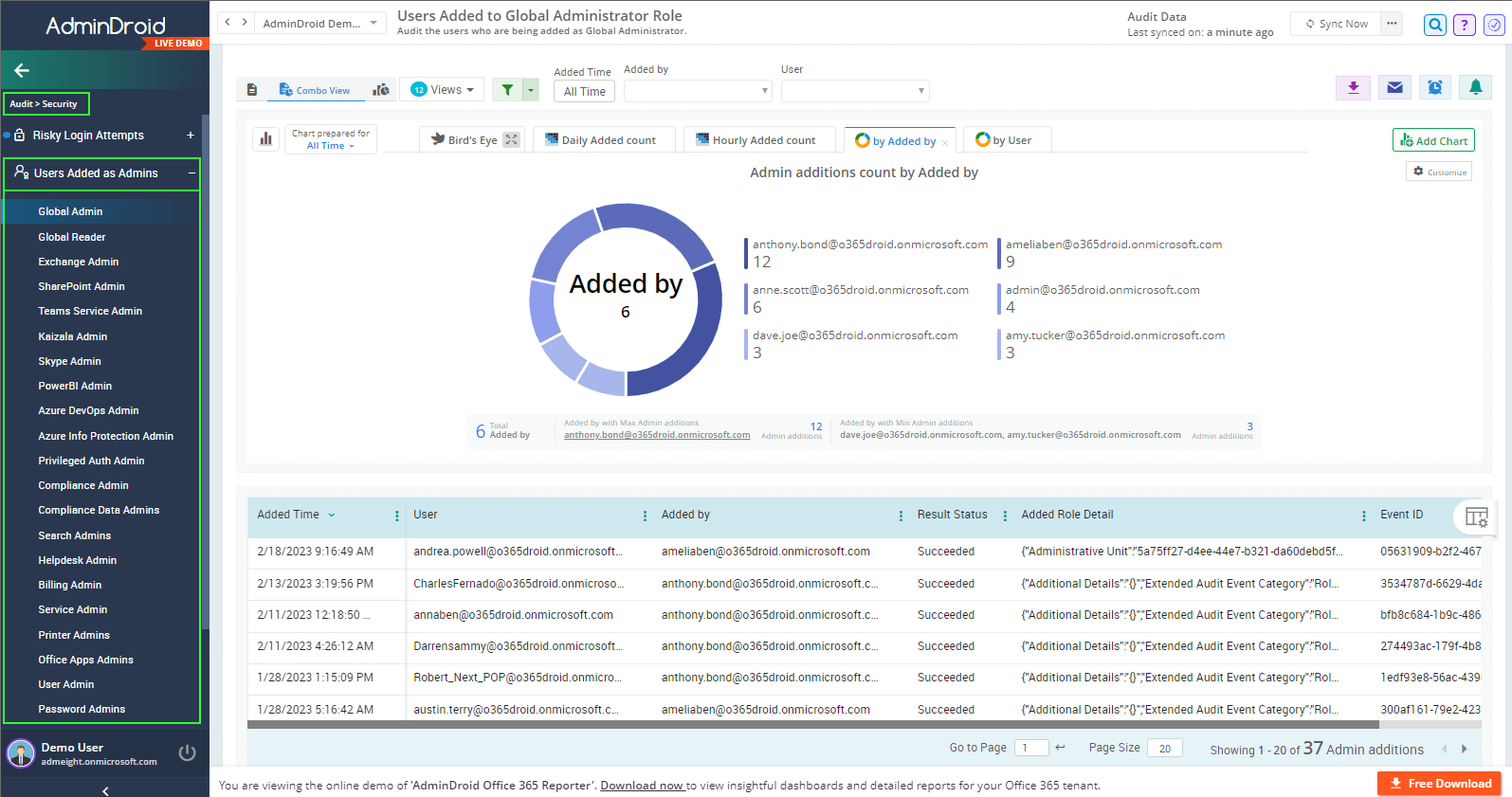1512x797 pixels.
Task: Collapse the sidebar with bottom chevron
Action: click(x=105, y=790)
